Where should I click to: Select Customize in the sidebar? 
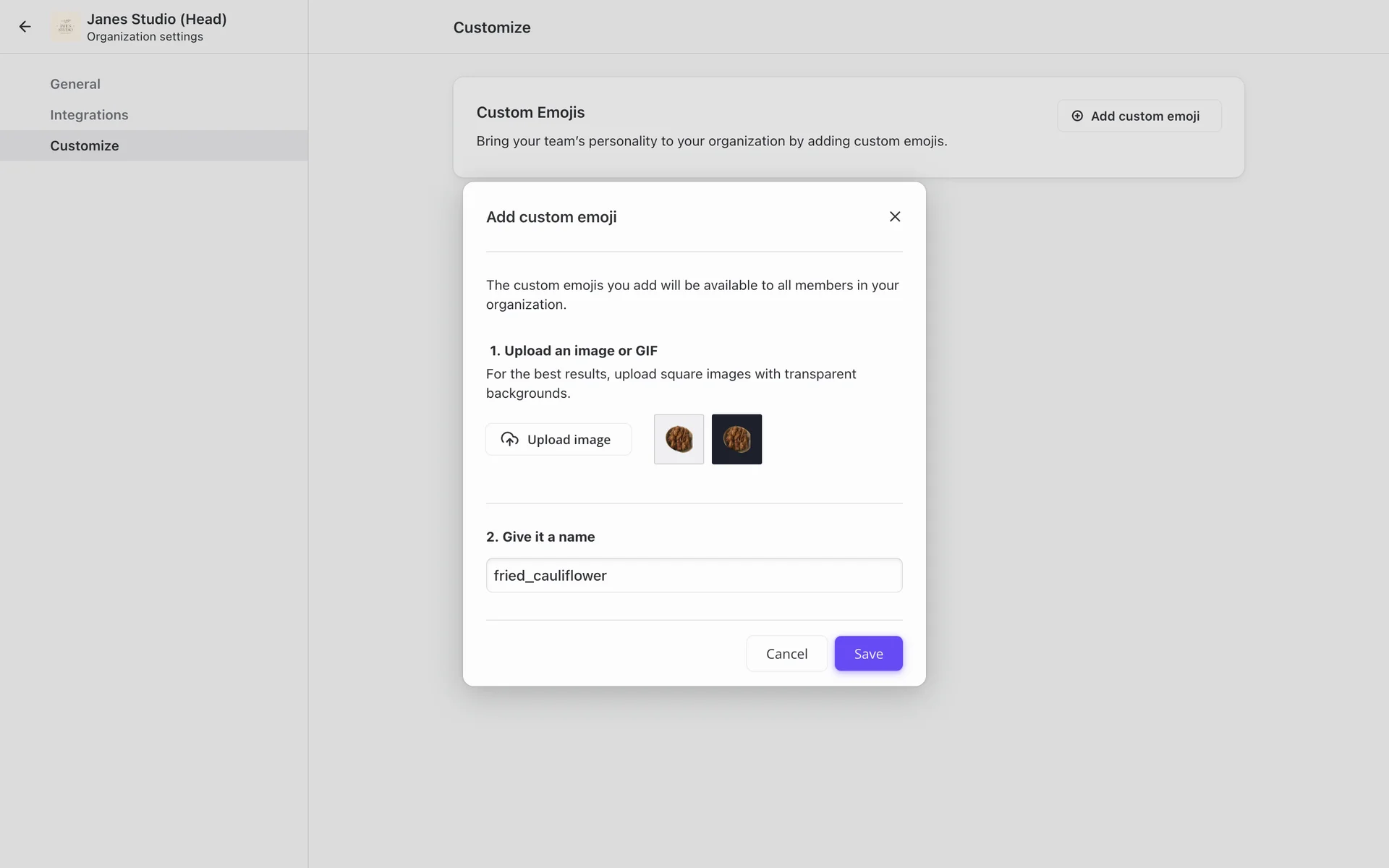pyautogui.click(x=85, y=145)
